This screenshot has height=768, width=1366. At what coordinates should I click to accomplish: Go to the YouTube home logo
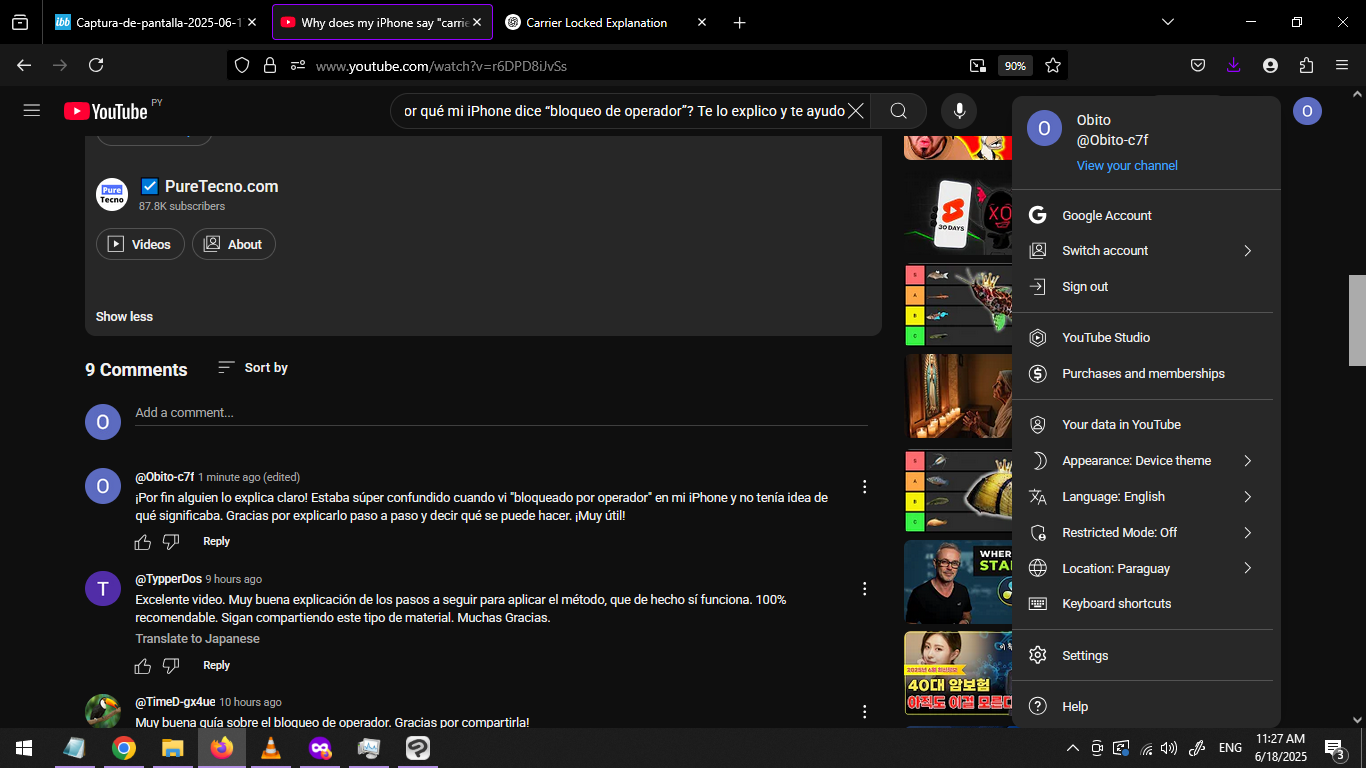coord(106,111)
